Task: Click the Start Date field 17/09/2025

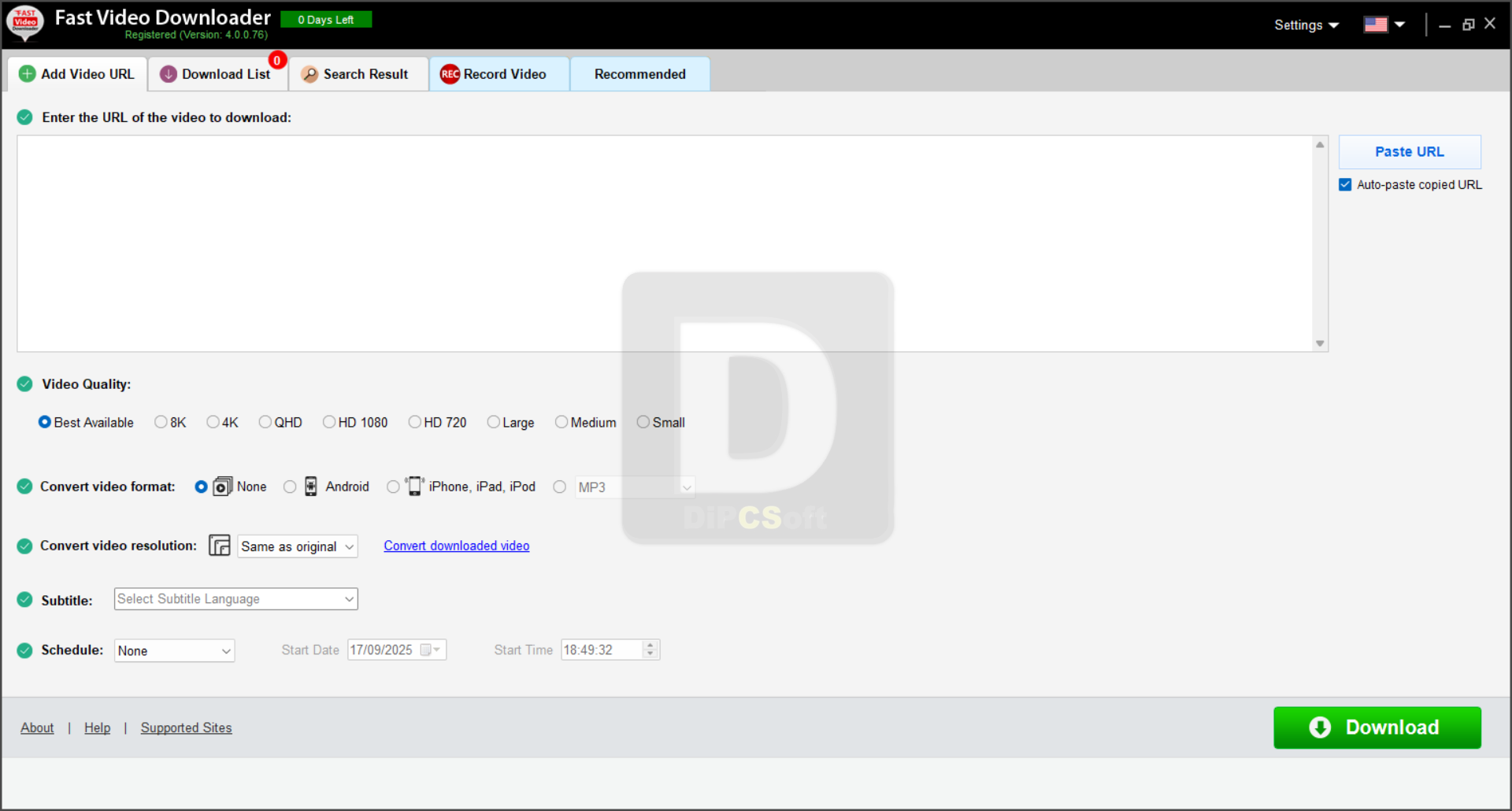Action: [x=397, y=650]
